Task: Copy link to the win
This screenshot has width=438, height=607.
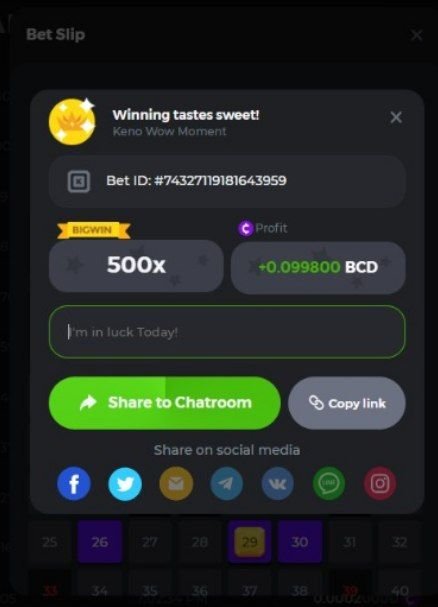Action: (347, 403)
